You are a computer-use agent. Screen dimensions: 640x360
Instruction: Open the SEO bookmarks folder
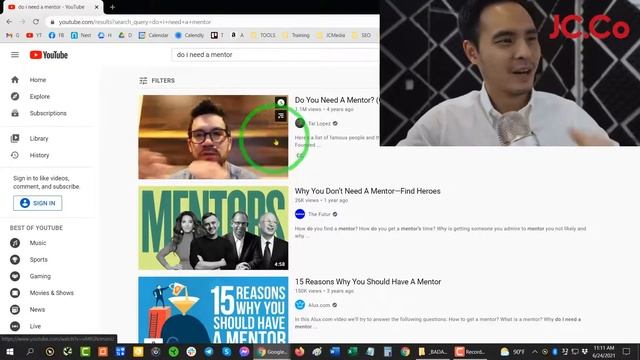pyautogui.click(x=361, y=36)
